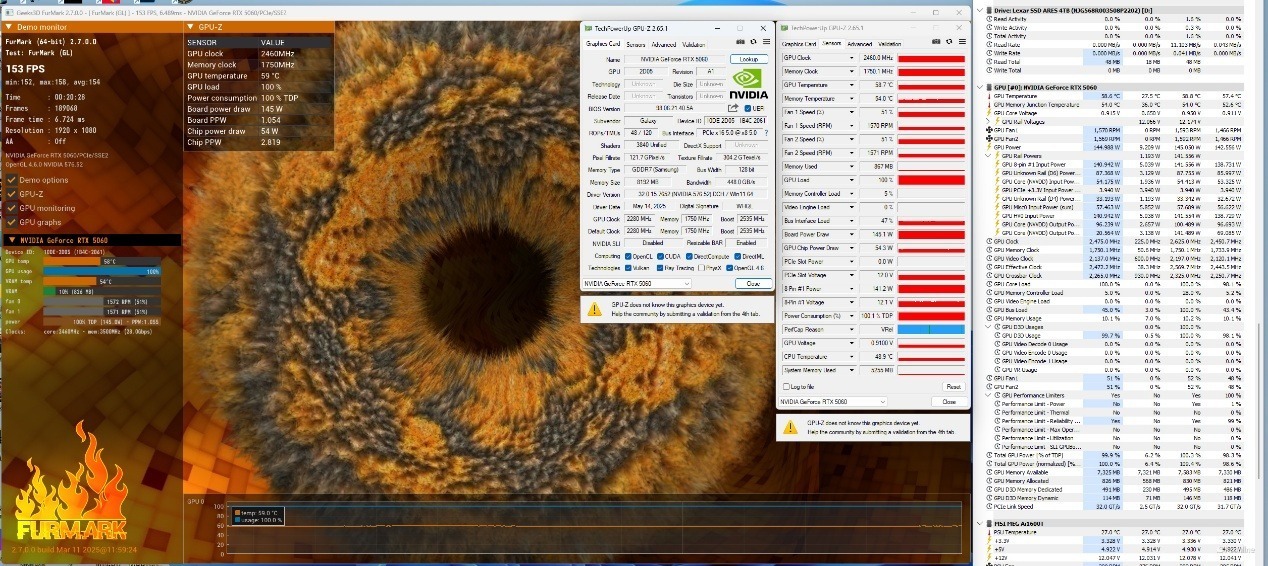
Task: Open the GPU Temperature sensor dropdown
Action: [x=851, y=85]
